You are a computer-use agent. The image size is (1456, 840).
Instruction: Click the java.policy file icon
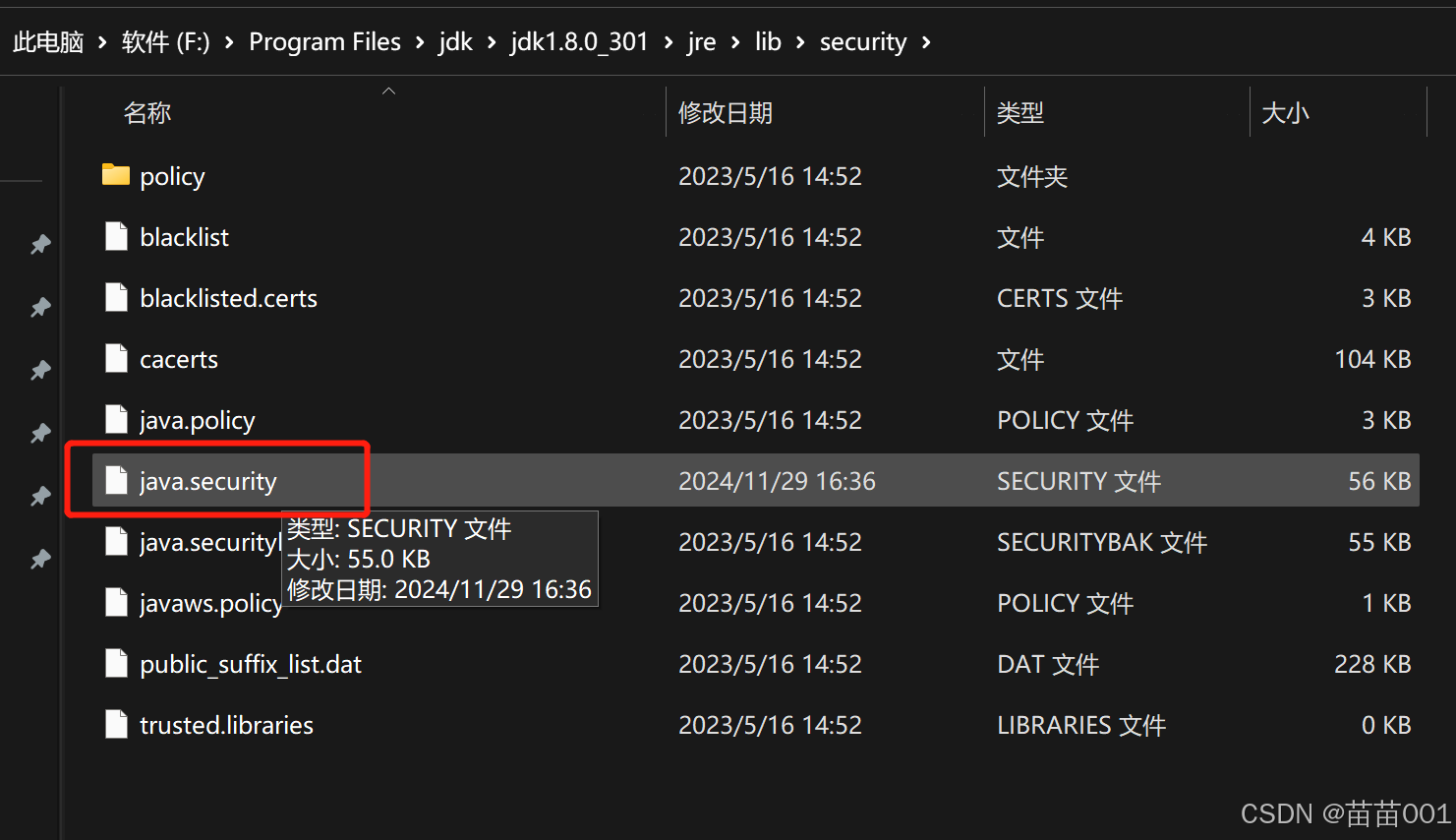pyautogui.click(x=115, y=419)
